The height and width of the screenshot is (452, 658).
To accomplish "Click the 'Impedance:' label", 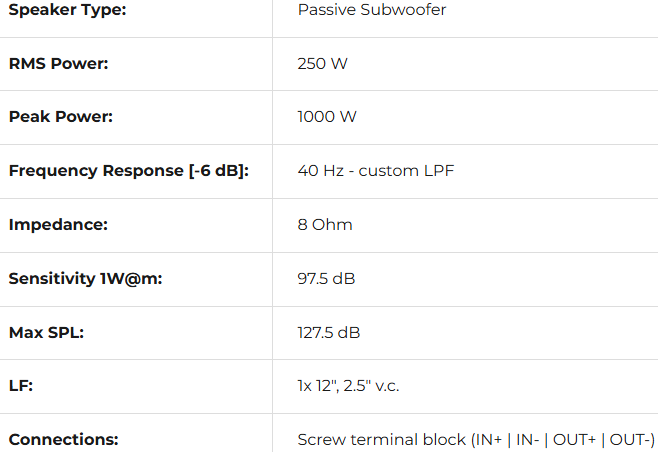I will [x=58, y=224].
